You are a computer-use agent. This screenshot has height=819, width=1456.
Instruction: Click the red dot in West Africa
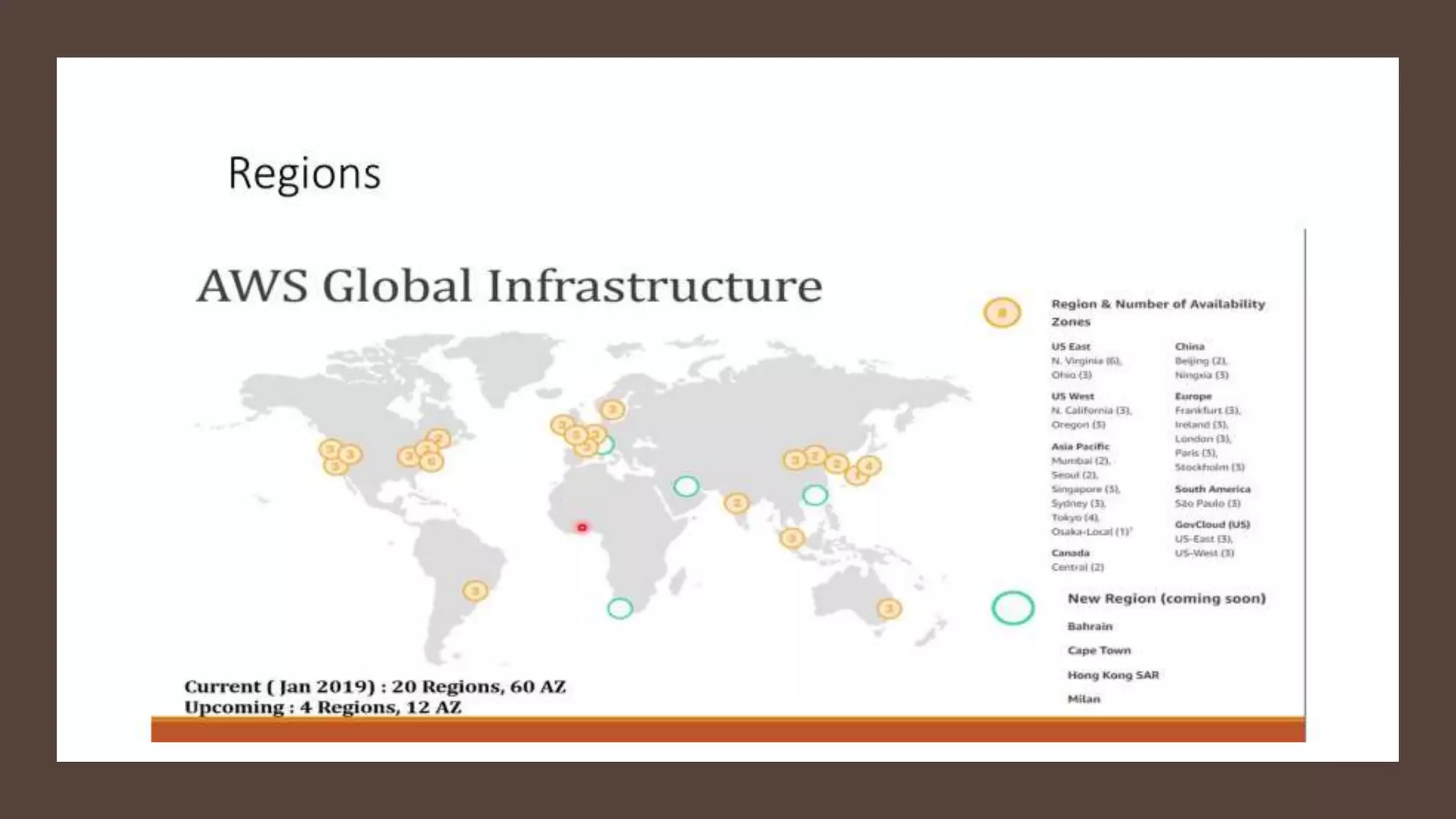click(x=582, y=528)
